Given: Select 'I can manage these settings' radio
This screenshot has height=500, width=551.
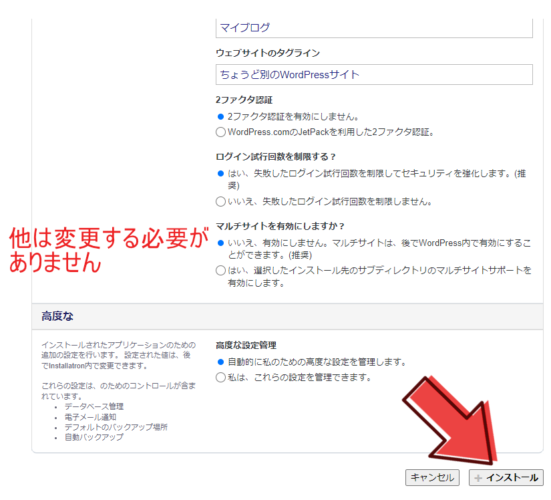Looking at the screenshot, I should 220,377.
